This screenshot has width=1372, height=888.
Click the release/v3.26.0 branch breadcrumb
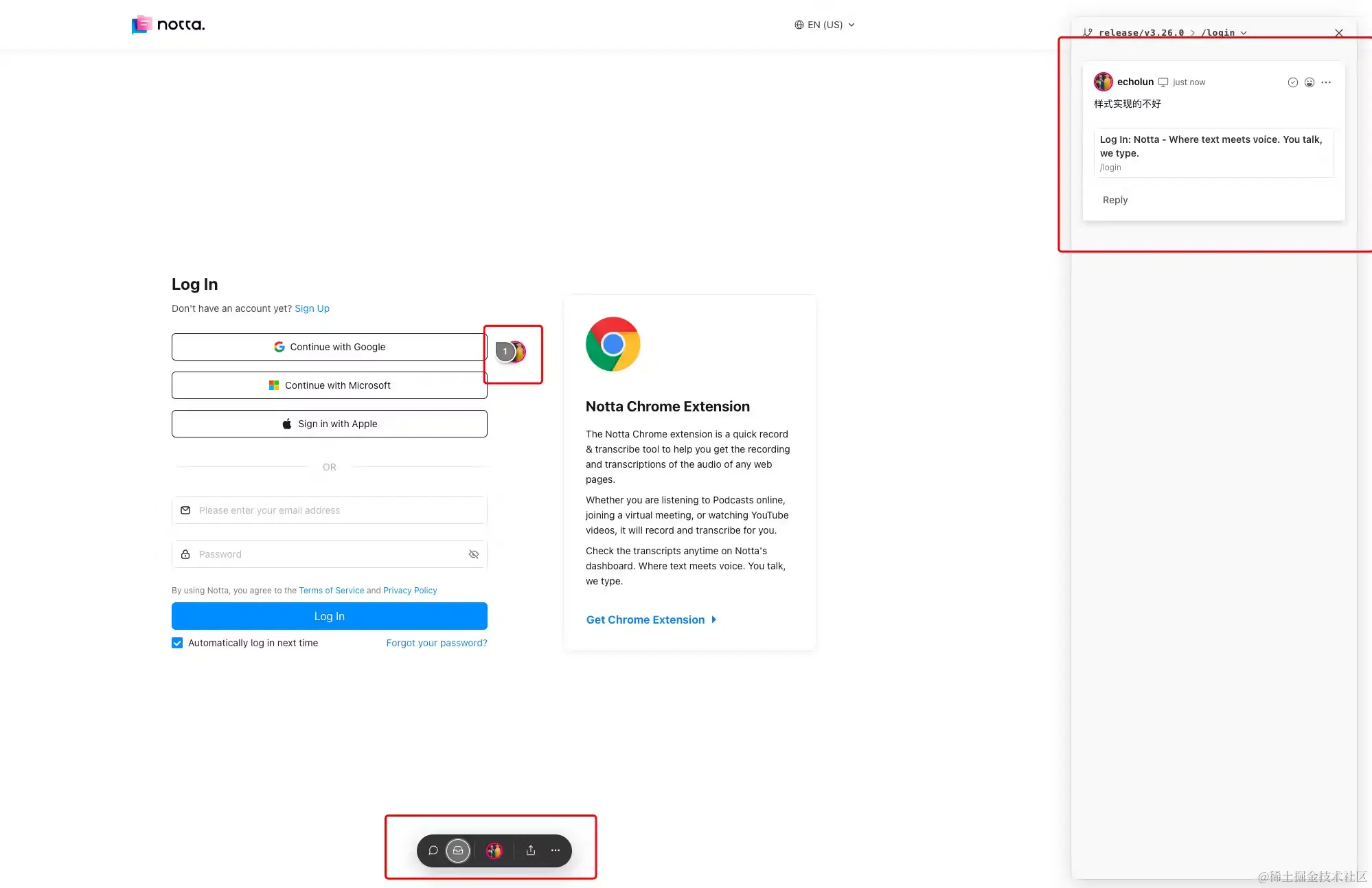click(1141, 33)
